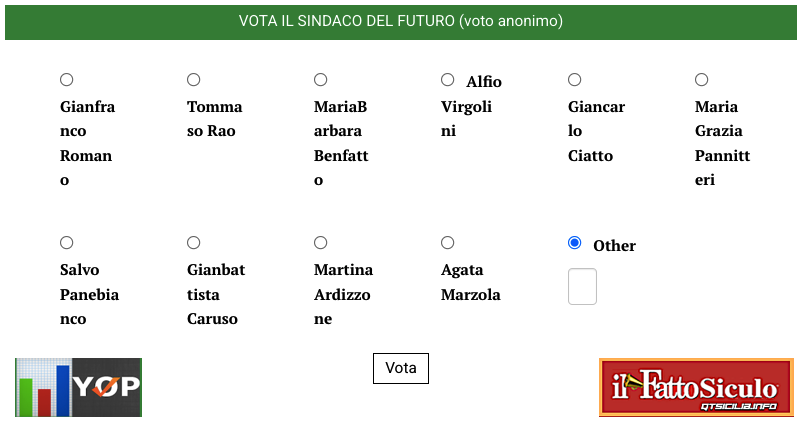Select Gianfranco Romano radio button
Image resolution: width=803 pixels, height=429 pixels.
[67, 80]
